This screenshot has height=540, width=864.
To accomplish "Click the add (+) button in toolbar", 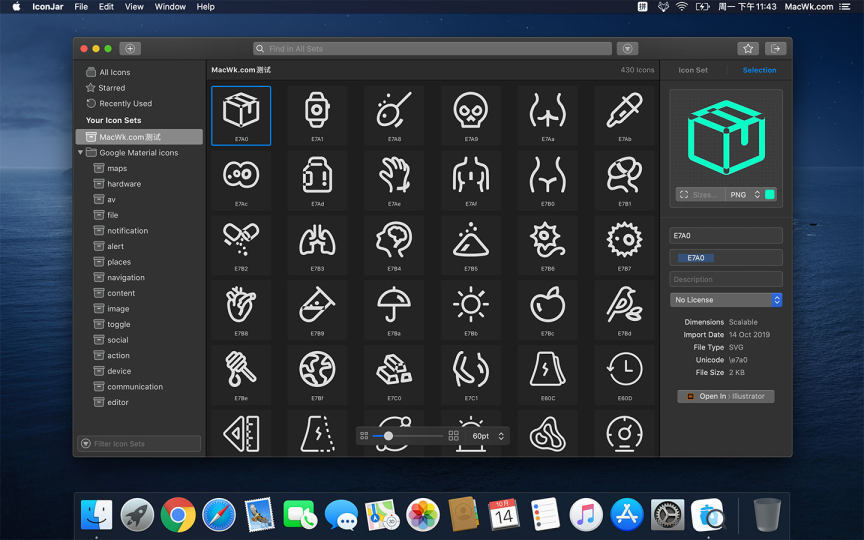I will point(130,48).
